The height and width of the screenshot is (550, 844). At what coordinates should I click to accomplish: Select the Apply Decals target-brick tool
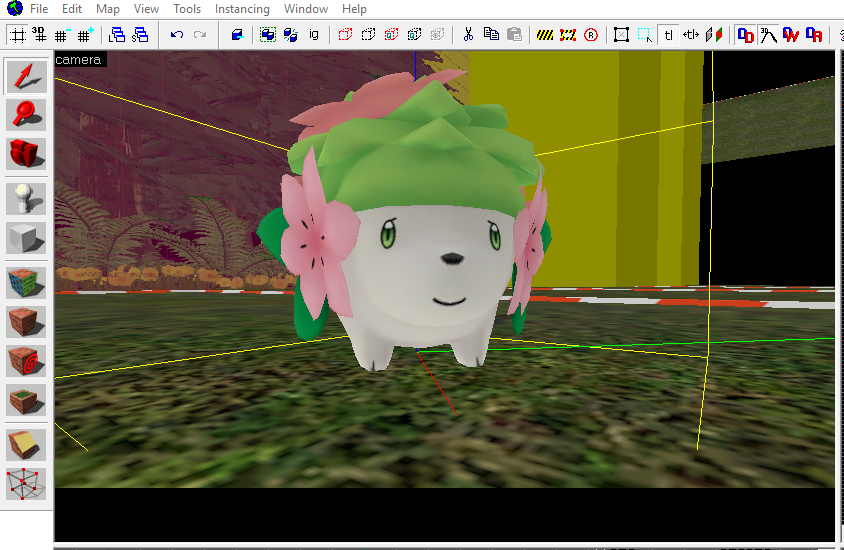coord(26,360)
